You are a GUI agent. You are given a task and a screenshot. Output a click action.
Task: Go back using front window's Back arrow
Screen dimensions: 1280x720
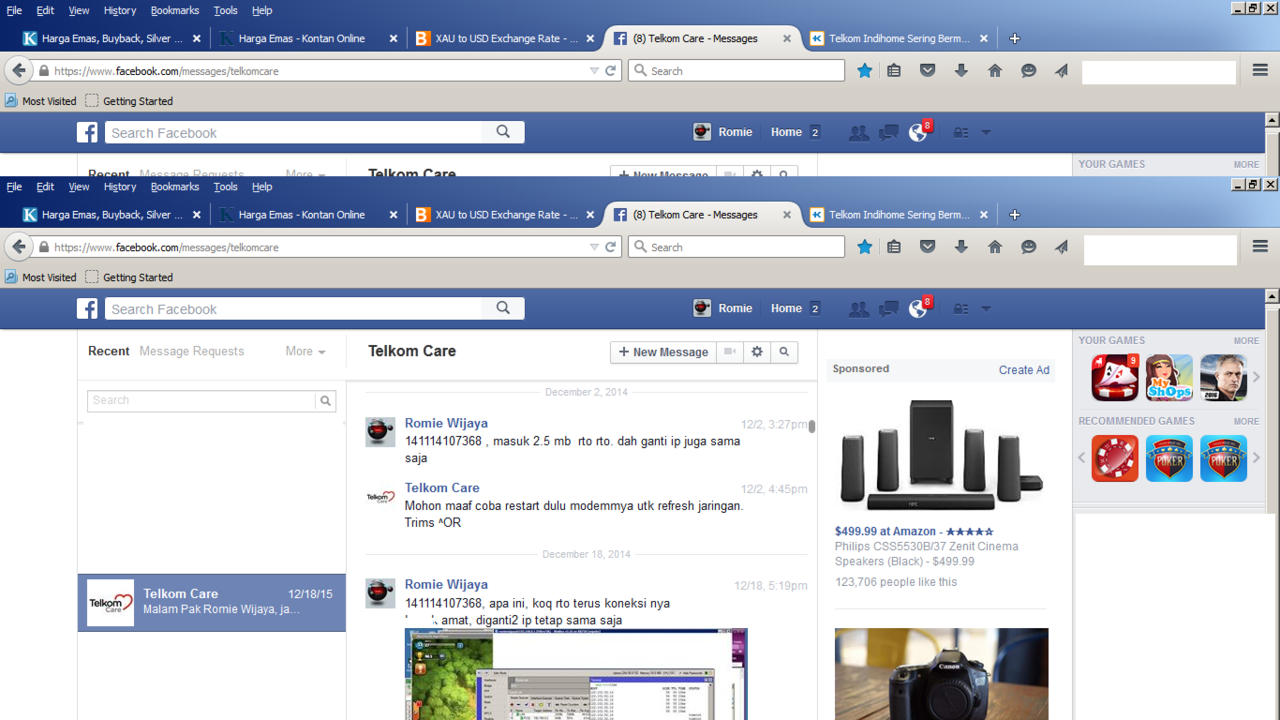pos(19,247)
